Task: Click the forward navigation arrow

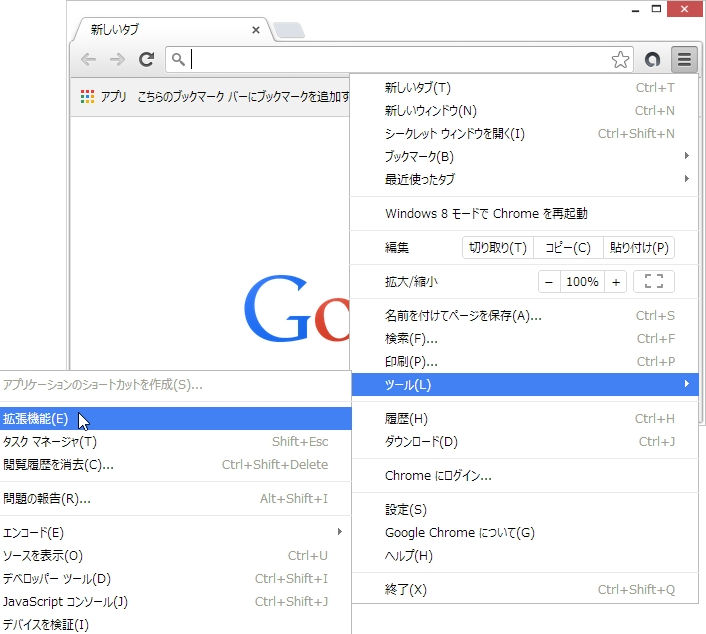Action: [x=118, y=59]
